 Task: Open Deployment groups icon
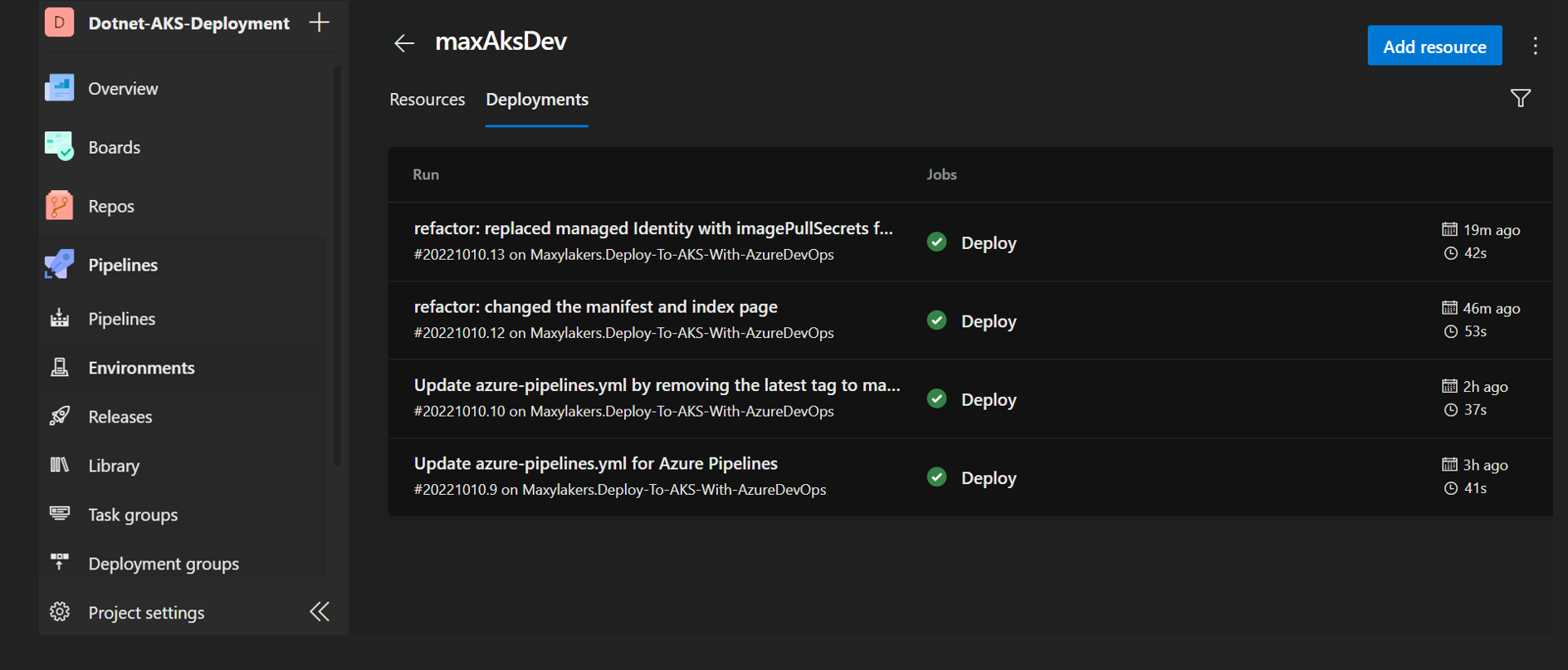point(59,563)
